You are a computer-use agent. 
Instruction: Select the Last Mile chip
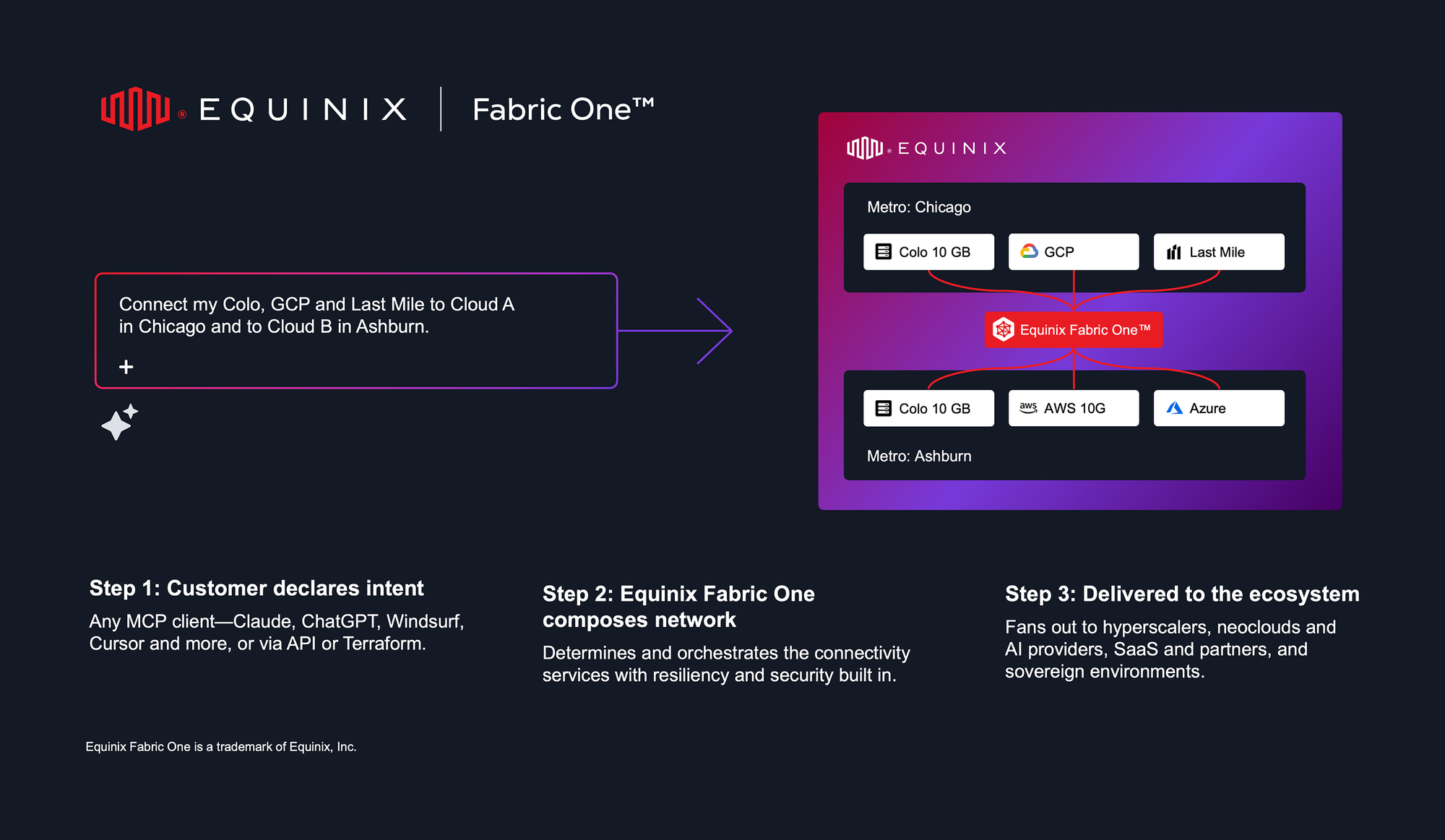click(1219, 252)
